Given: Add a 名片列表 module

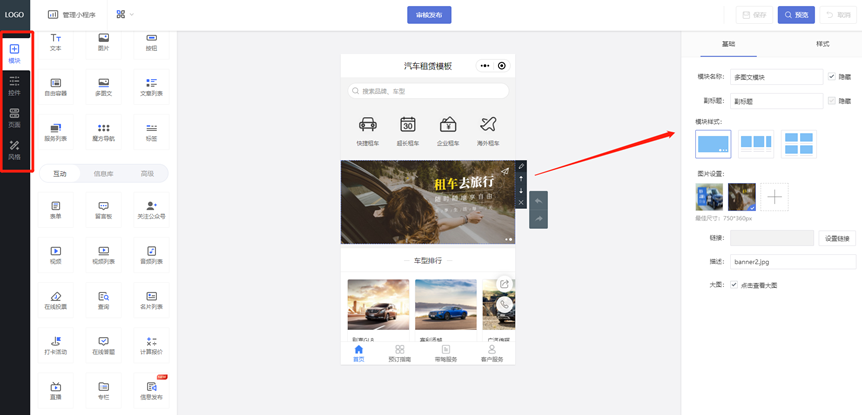Looking at the screenshot, I should click(x=151, y=300).
